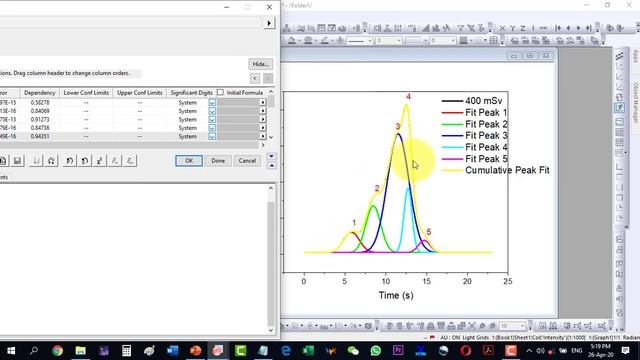Click the Hide... button
Image resolution: width=640 pixels, height=360 pixels.
pos(260,64)
